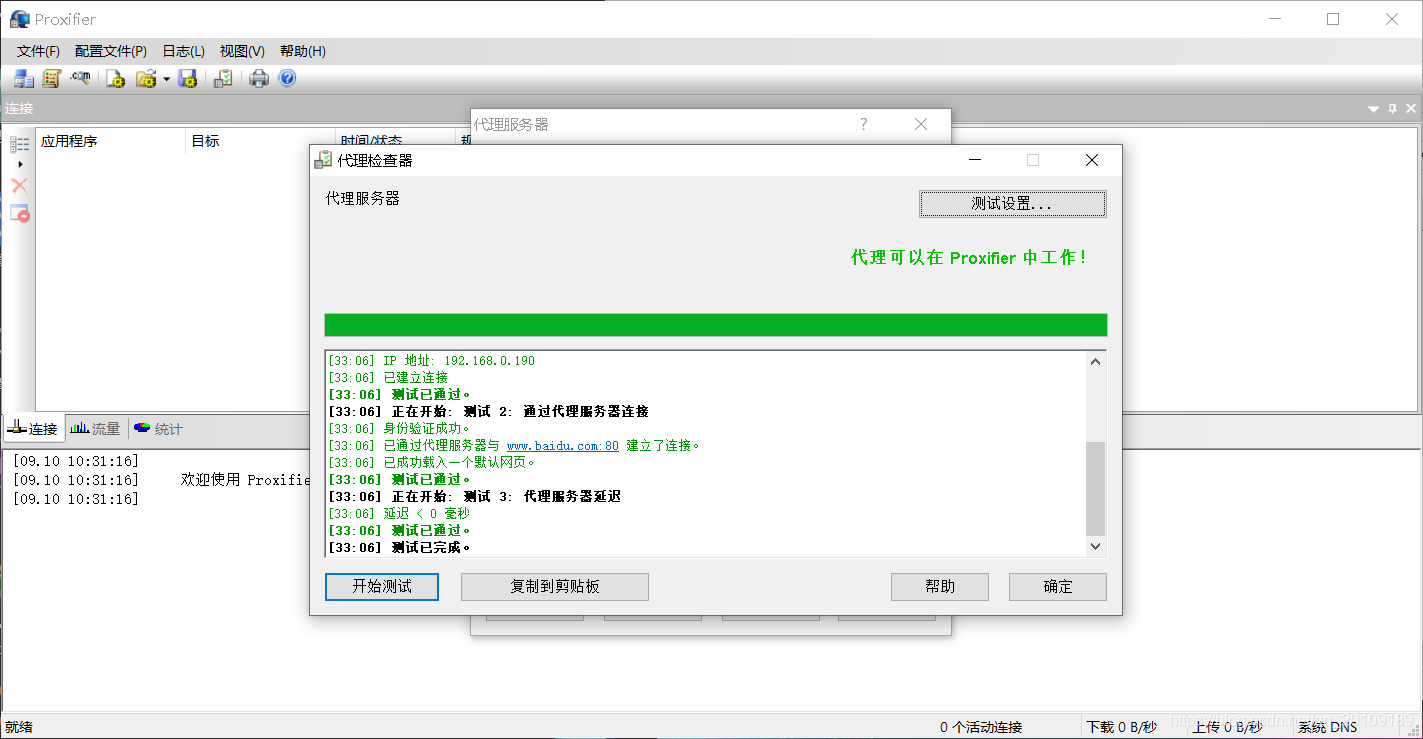
Task: Click 应用程序 column header
Action: tap(111, 141)
